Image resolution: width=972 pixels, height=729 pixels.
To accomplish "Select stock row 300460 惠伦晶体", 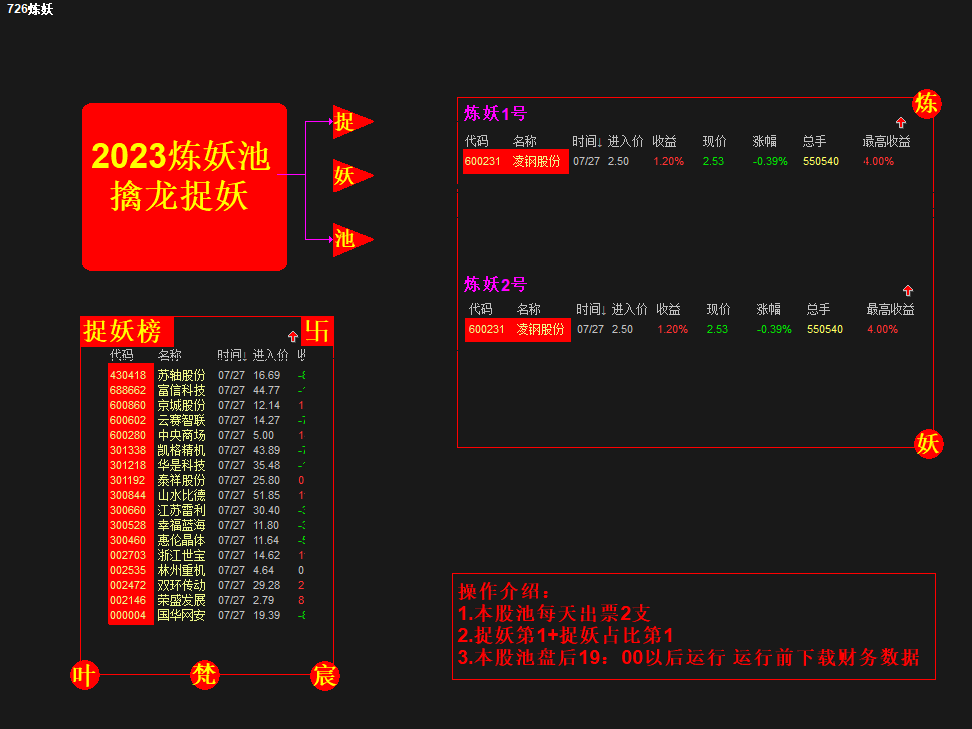I will [206, 540].
